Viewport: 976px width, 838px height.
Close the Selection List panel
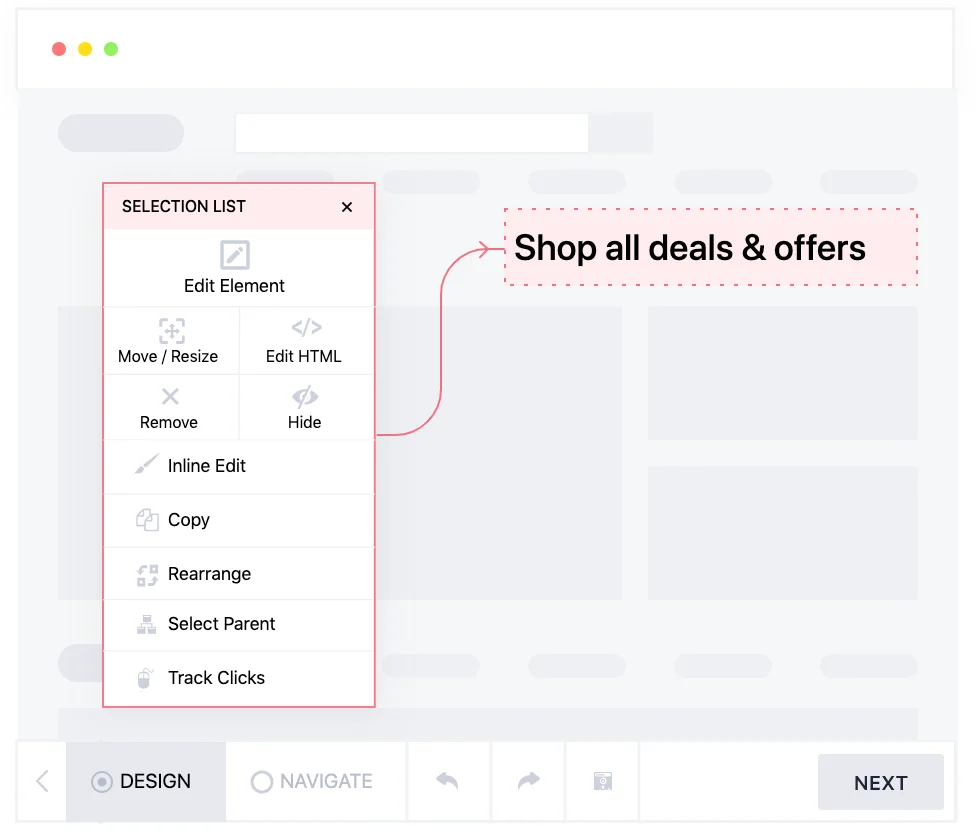[x=347, y=207]
